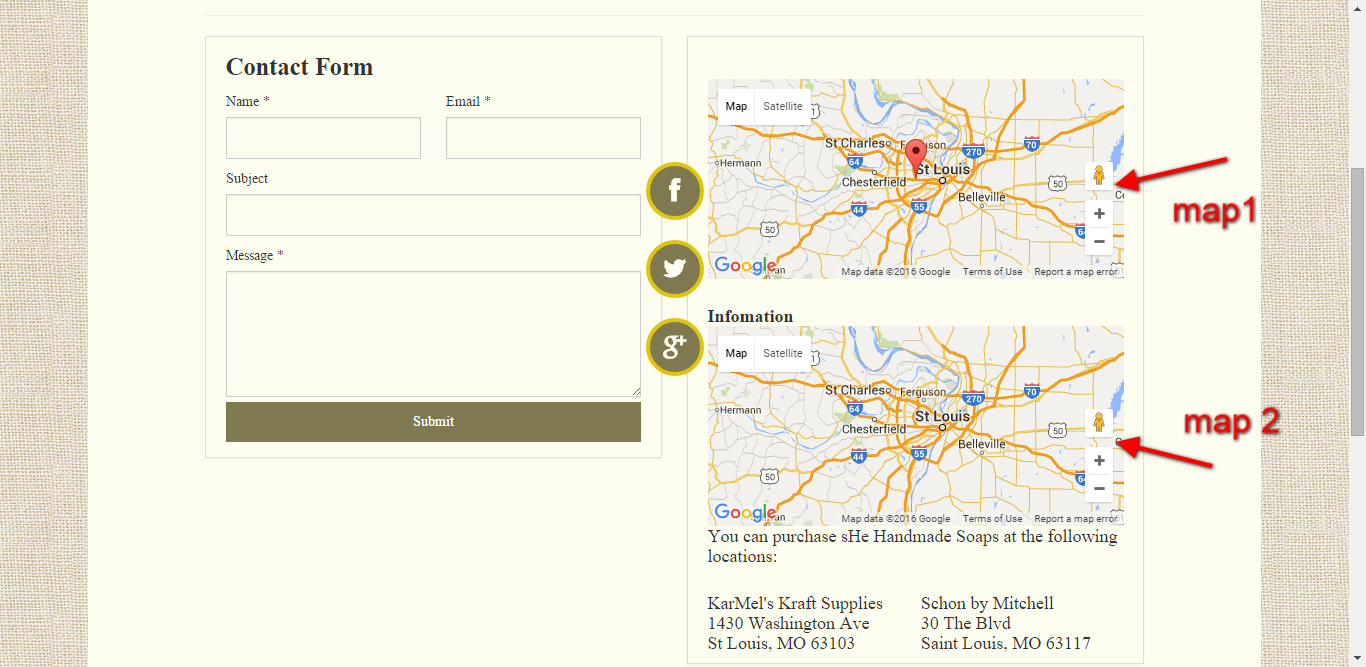Viewport: 1366px width, 667px height.
Task: Zoom in on the bottom map
Action: 1098,461
